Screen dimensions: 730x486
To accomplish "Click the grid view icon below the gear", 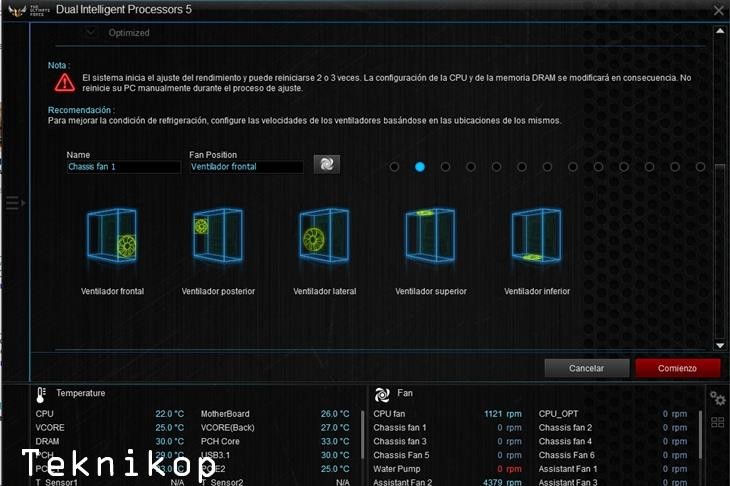I will click(x=717, y=422).
